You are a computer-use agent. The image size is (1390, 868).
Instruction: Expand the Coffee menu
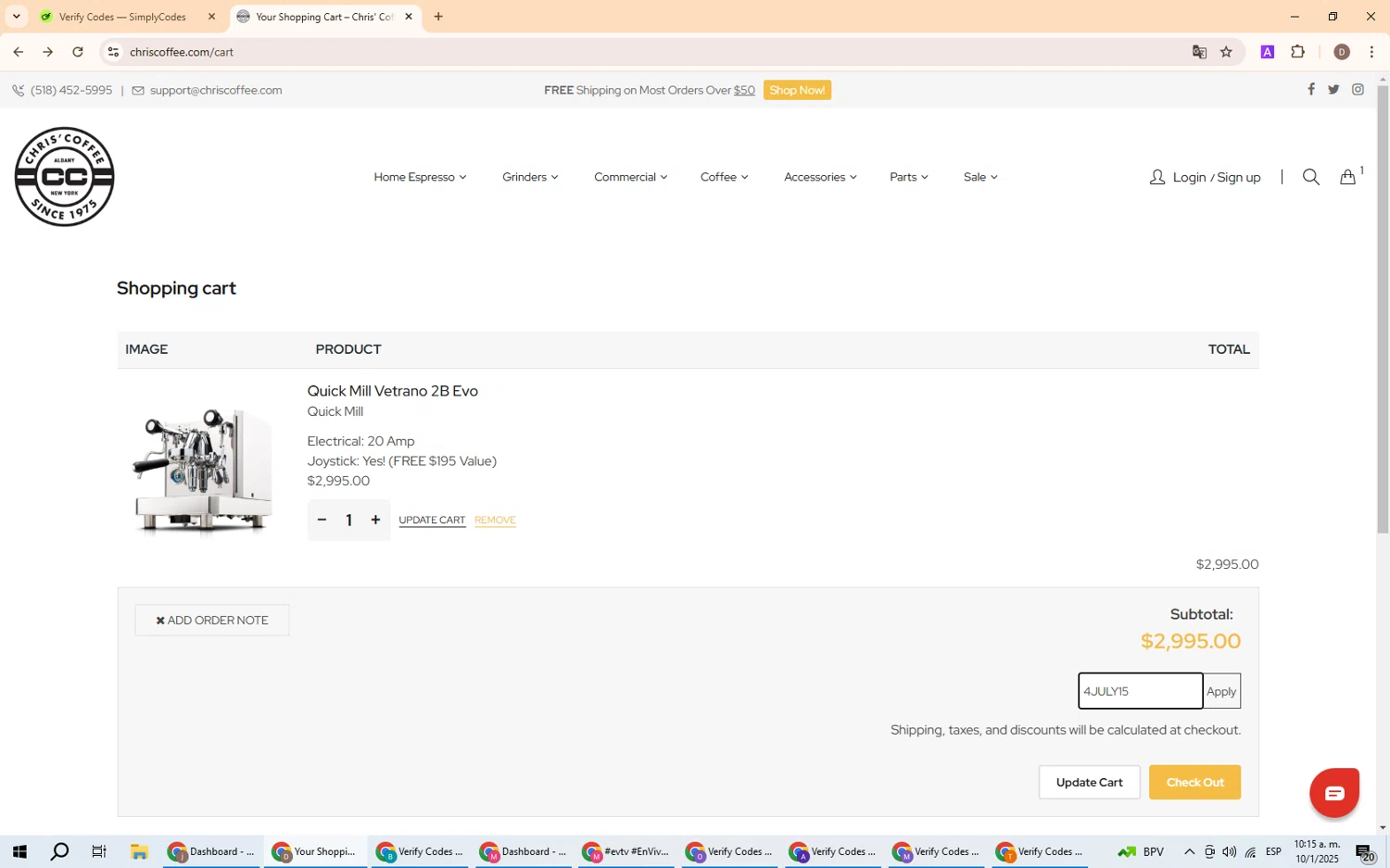pyautogui.click(x=724, y=177)
